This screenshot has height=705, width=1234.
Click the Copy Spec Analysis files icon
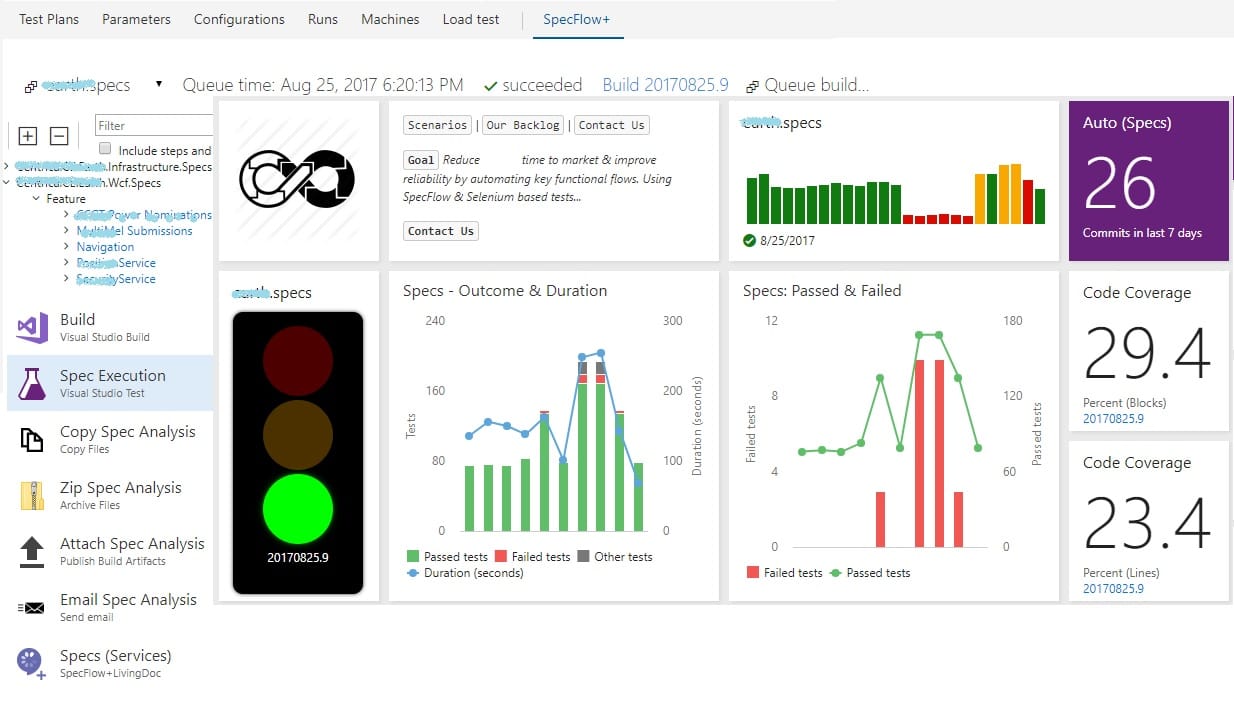(32, 440)
